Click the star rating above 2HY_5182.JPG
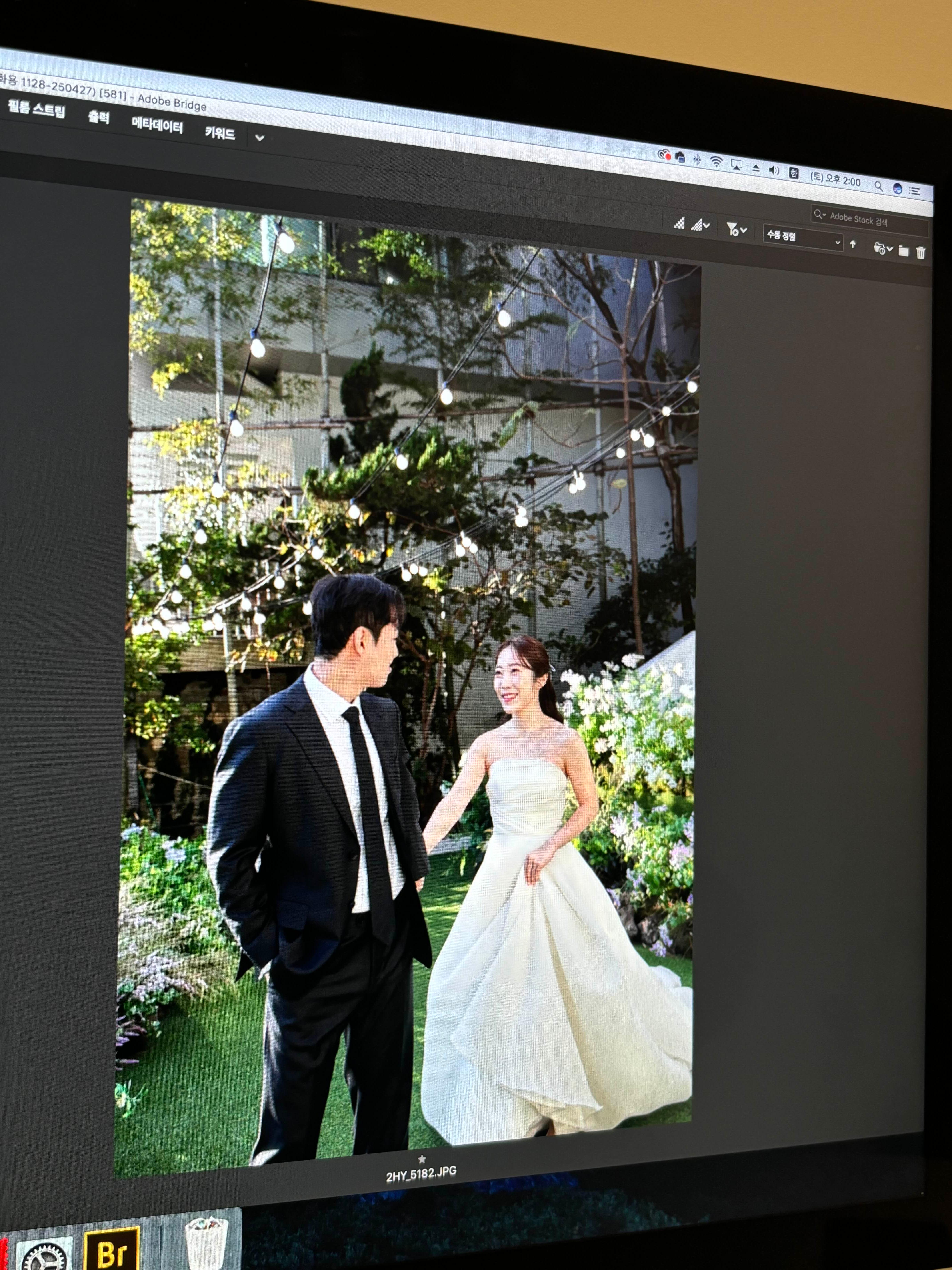Image resolution: width=952 pixels, height=1270 pixels. click(x=422, y=1159)
